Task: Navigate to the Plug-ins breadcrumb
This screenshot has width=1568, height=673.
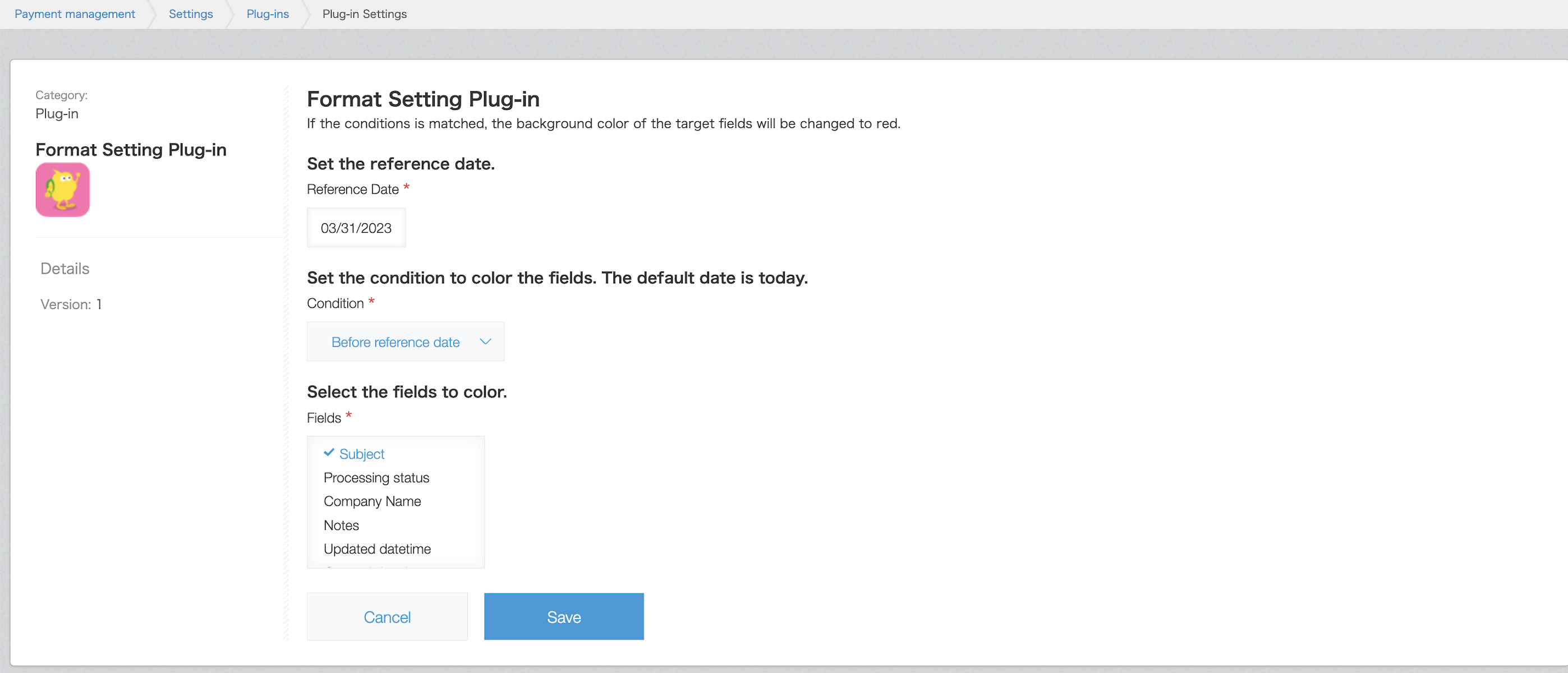Action: point(268,14)
